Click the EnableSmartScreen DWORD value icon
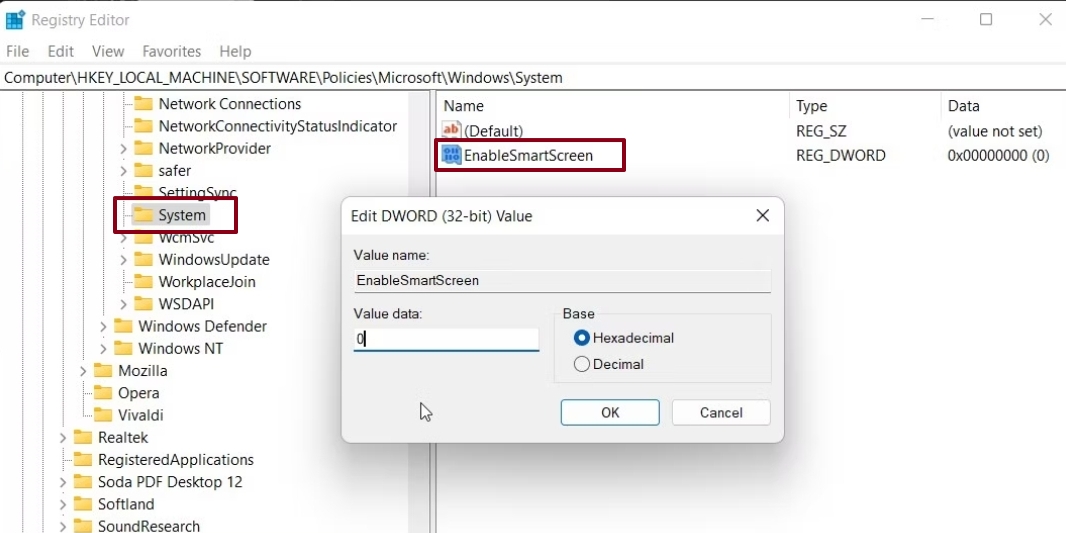The height and width of the screenshot is (533, 1066). pos(452,155)
